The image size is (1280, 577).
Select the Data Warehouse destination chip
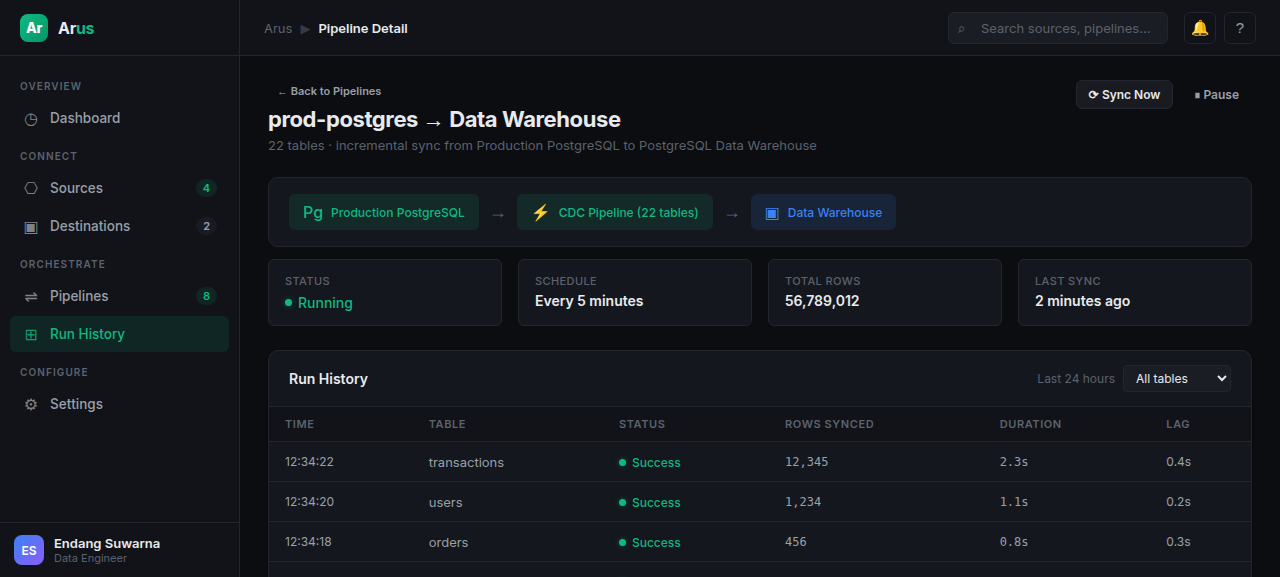tap(823, 212)
